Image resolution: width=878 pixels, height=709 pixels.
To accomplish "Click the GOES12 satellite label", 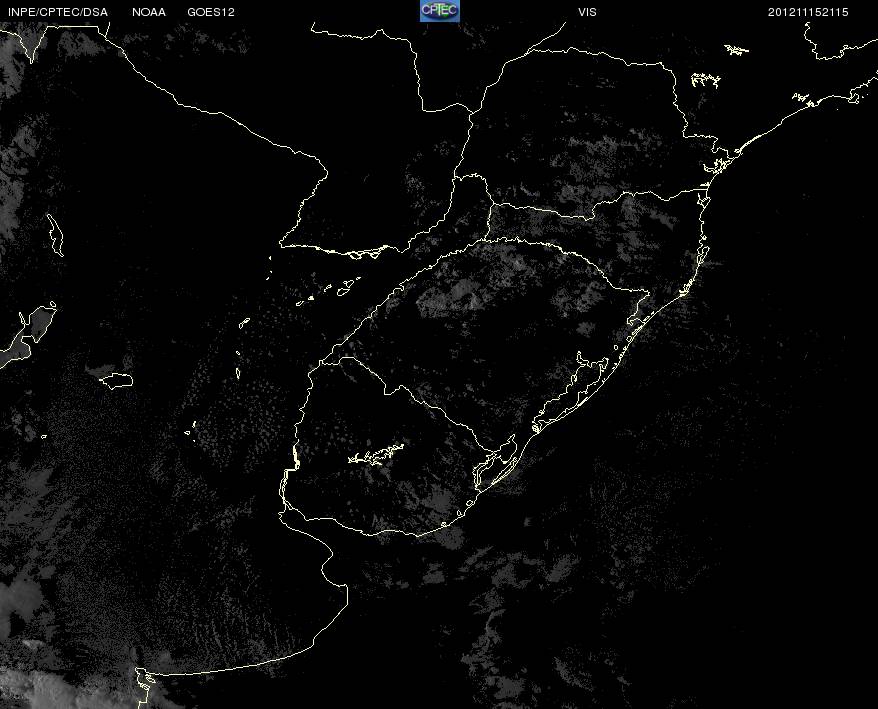I will coord(211,12).
